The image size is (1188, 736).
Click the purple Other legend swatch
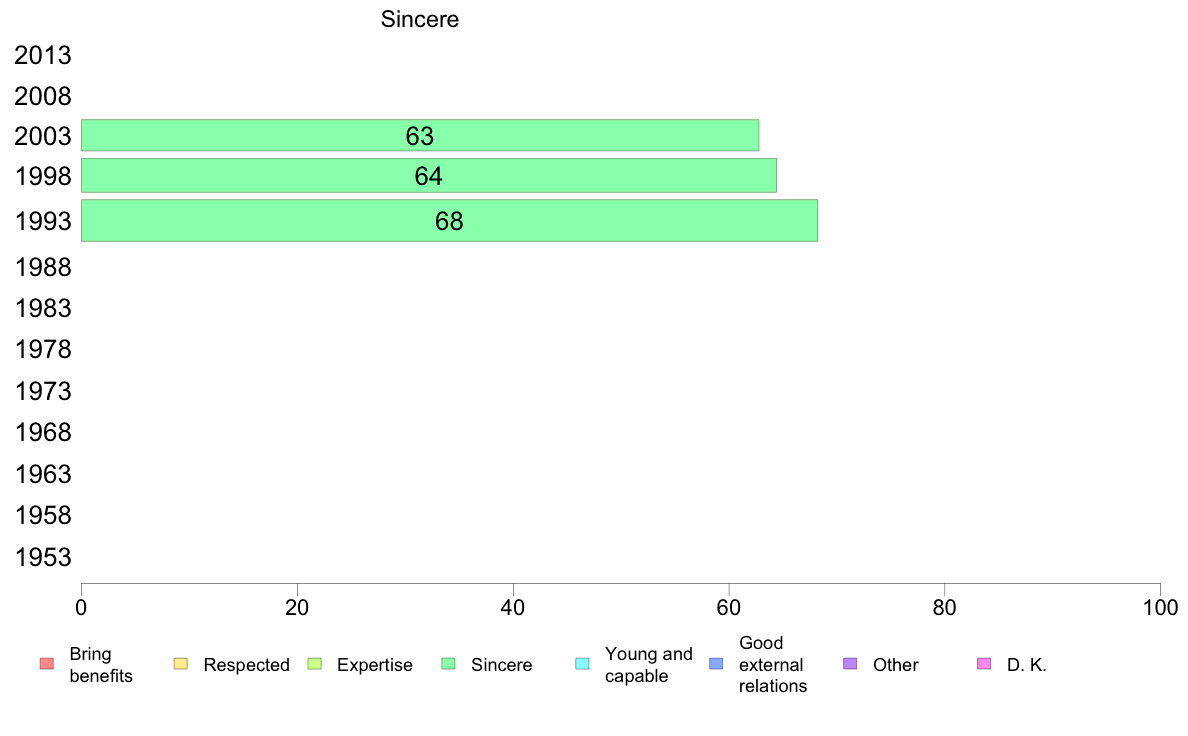[x=850, y=664]
